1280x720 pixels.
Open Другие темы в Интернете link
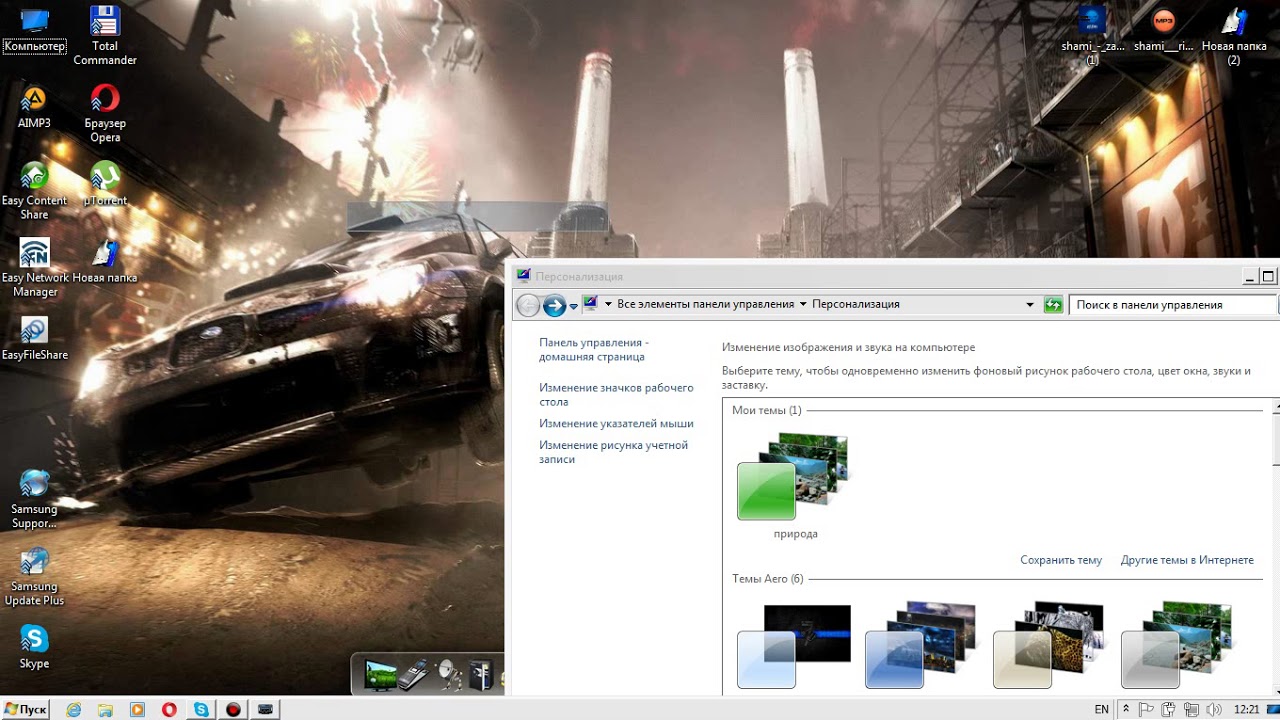tap(1186, 560)
